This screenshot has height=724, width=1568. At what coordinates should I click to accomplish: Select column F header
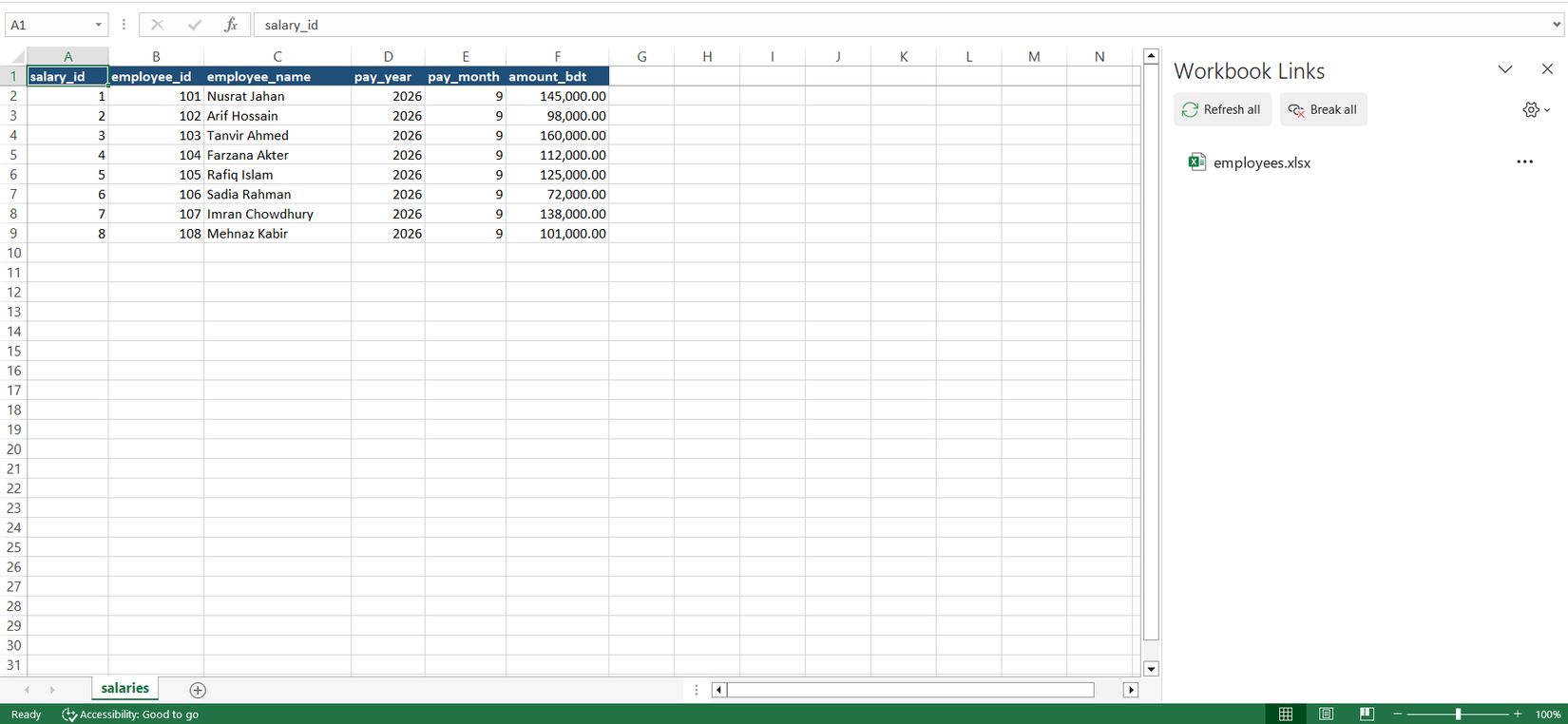pos(558,56)
